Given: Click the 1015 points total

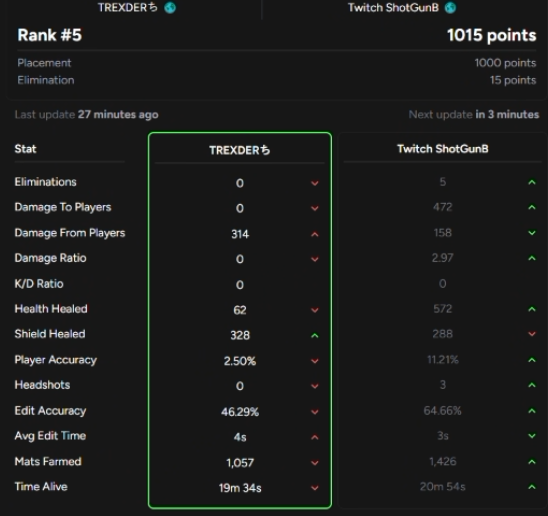Looking at the screenshot, I should [492, 35].
